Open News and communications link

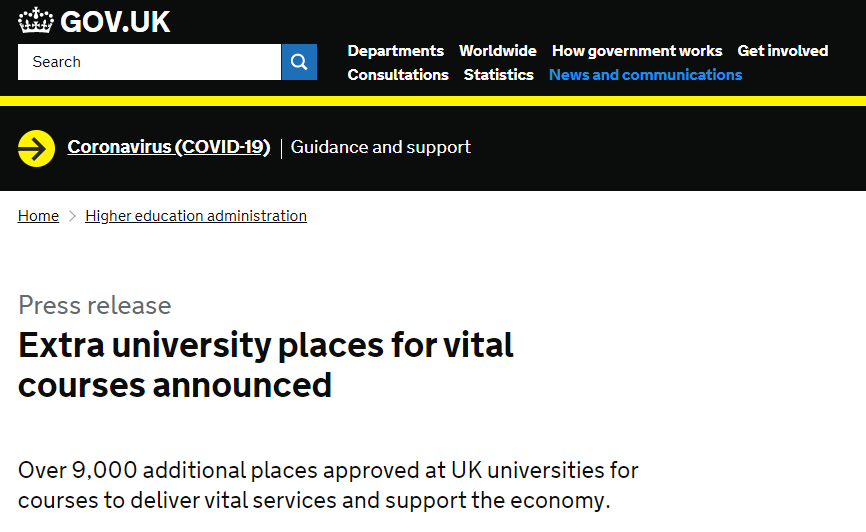pos(645,75)
